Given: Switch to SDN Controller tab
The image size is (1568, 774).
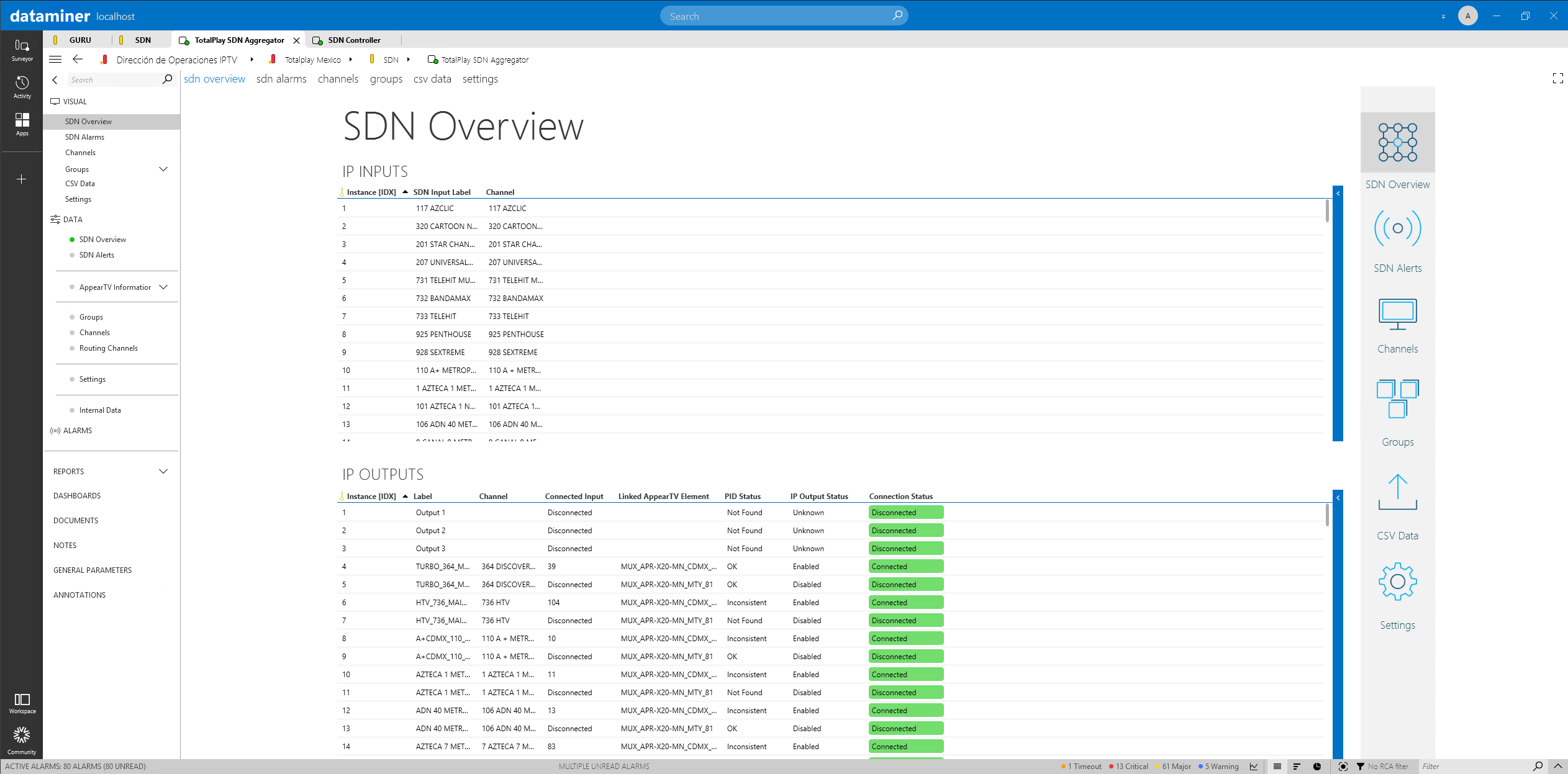Looking at the screenshot, I should (x=354, y=40).
